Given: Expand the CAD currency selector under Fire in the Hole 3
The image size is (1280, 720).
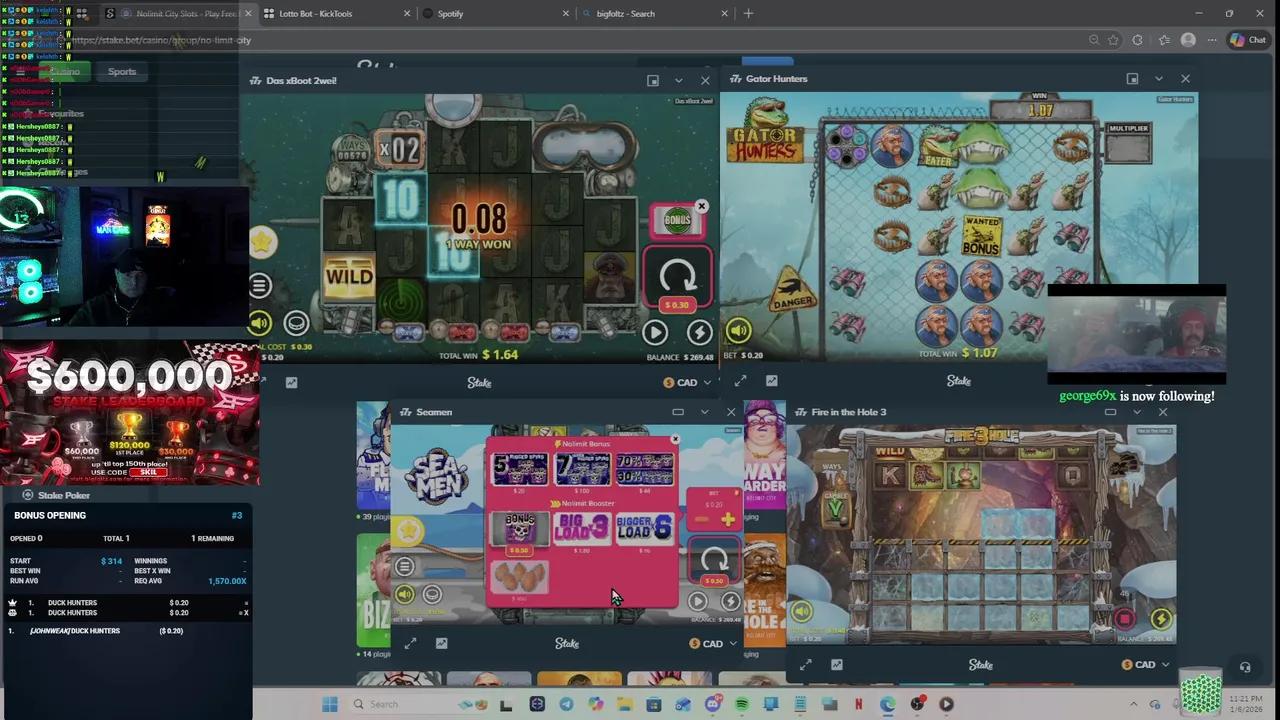Looking at the screenshot, I should click(x=1145, y=664).
